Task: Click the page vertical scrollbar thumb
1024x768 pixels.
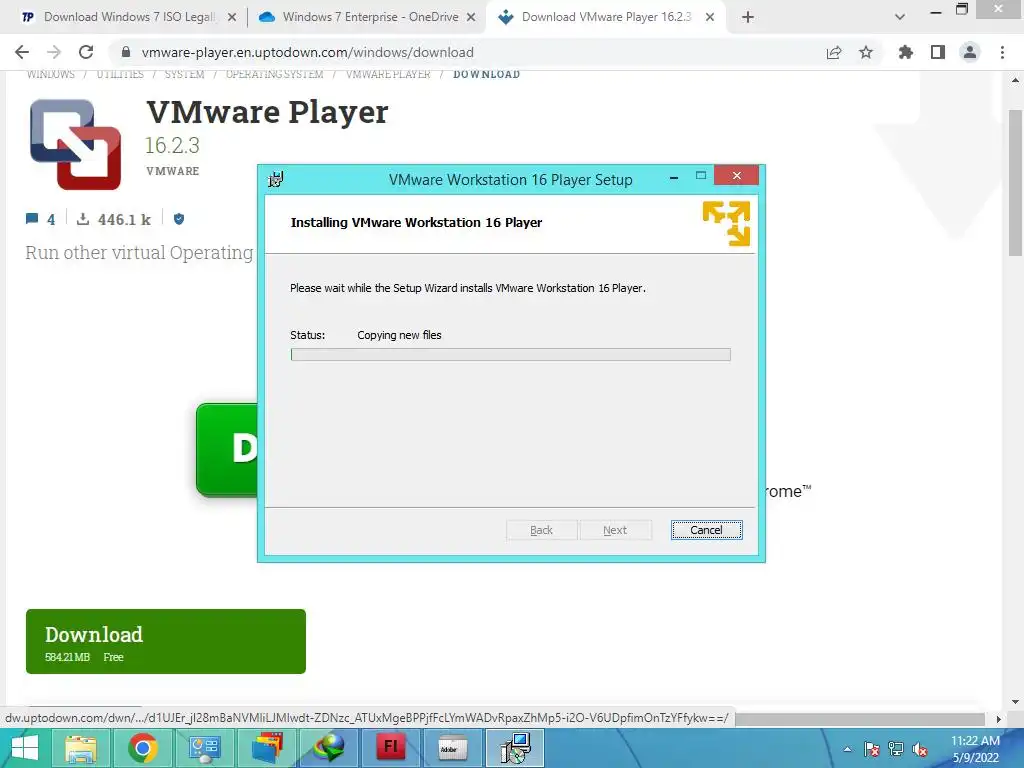Action: [1015, 183]
